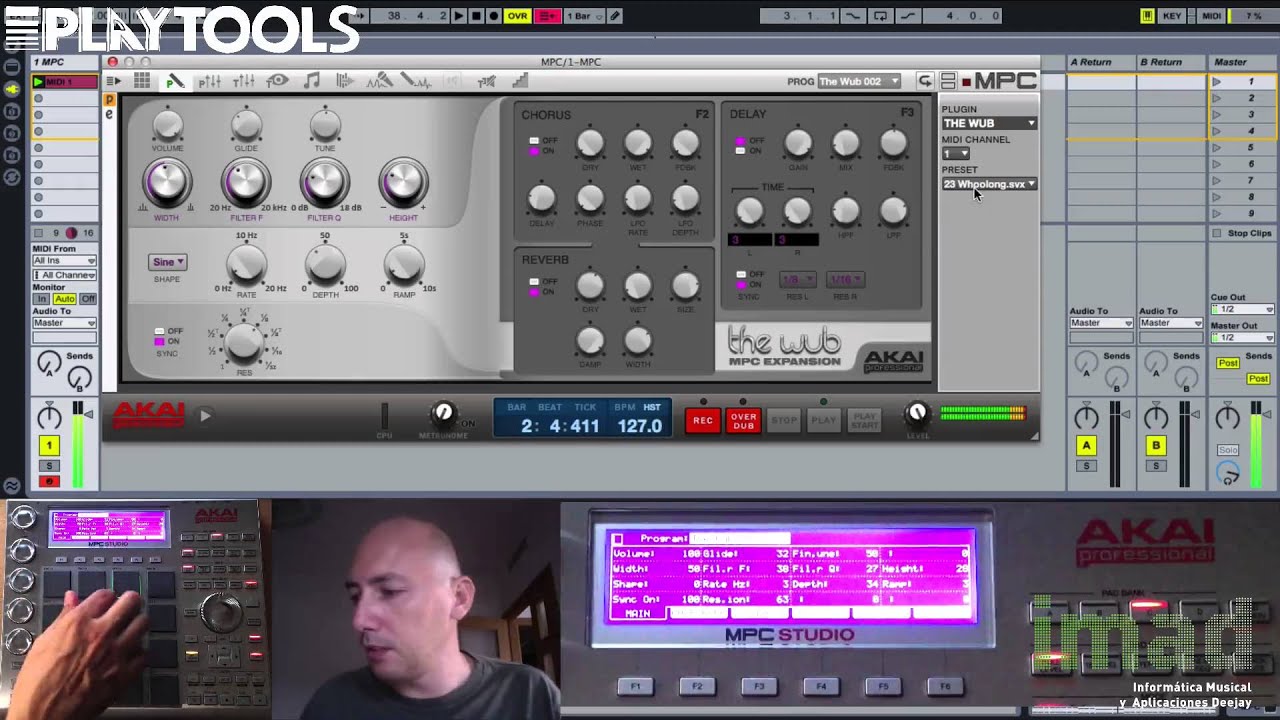This screenshot has width=1280, height=720.
Task: Click the BPM 127.0 tempo field
Action: click(639, 426)
